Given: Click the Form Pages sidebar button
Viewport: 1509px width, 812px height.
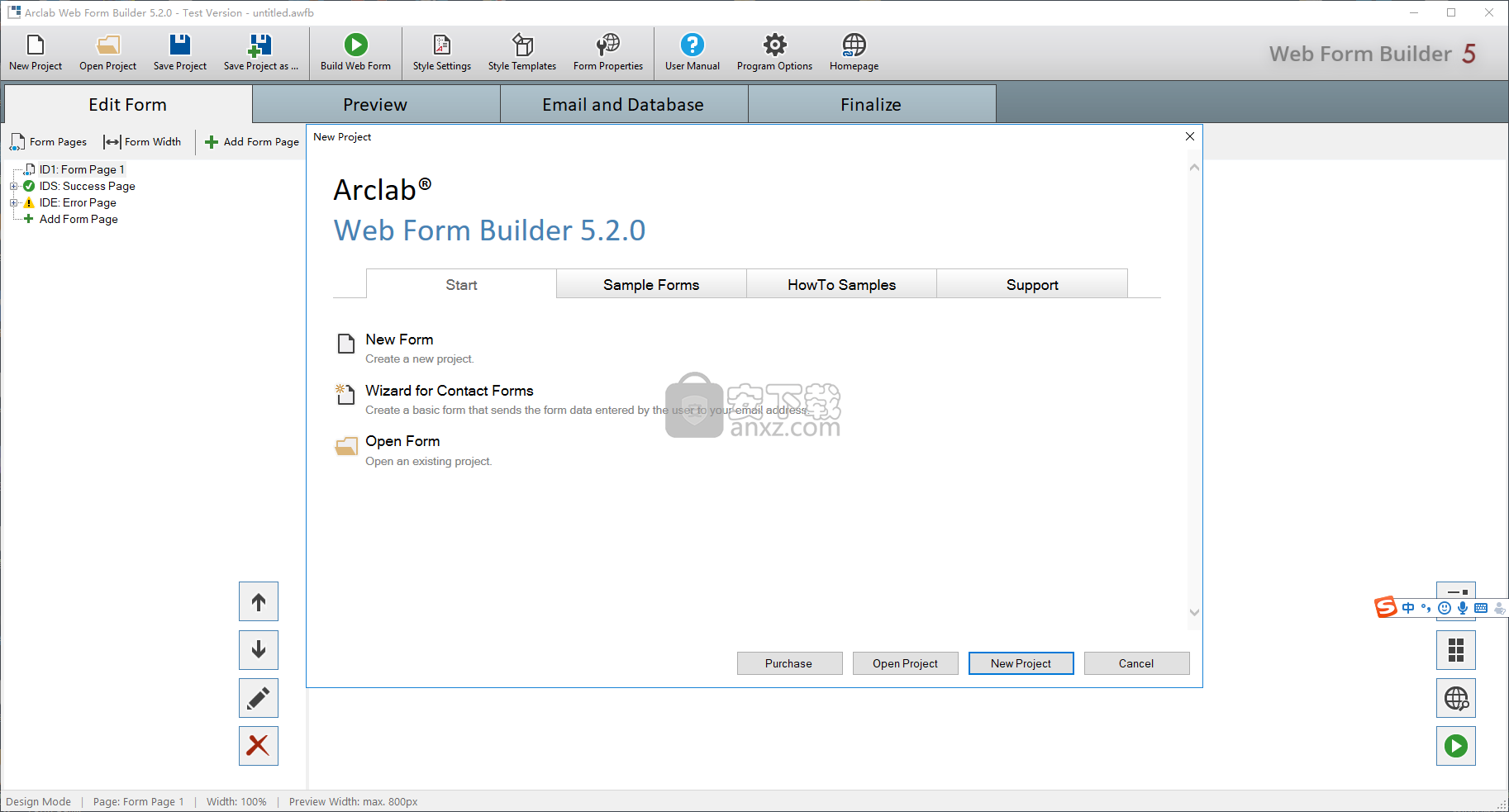Looking at the screenshot, I should tap(49, 142).
